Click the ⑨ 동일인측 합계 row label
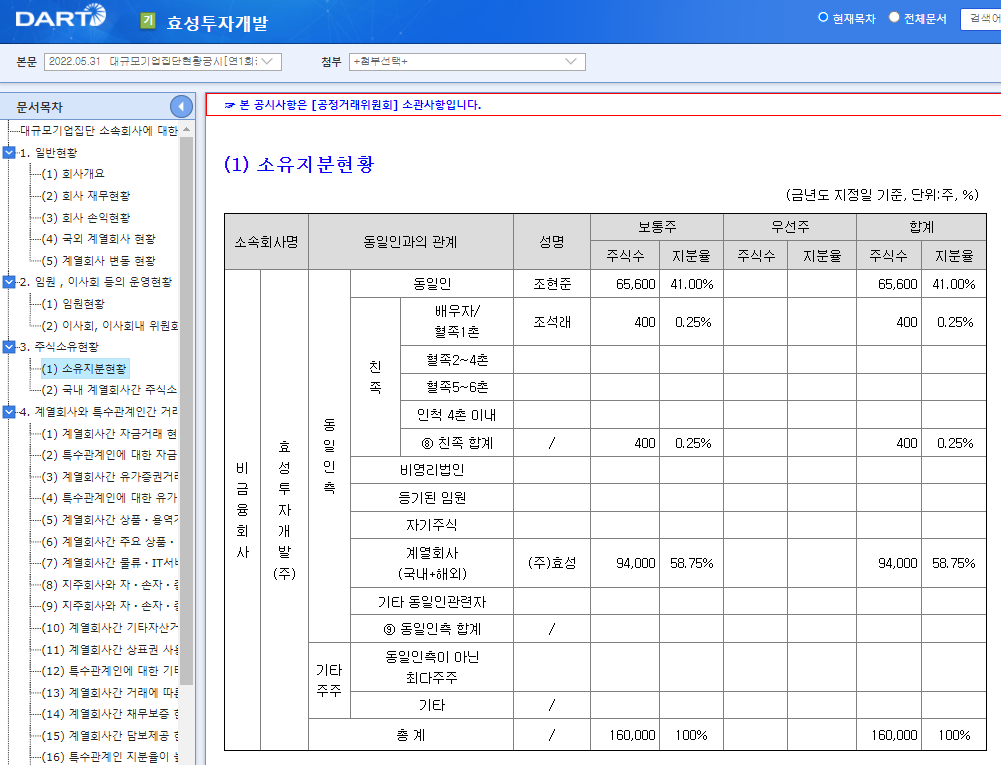The width and height of the screenshot is (1001, 765). tap(432, 629)
